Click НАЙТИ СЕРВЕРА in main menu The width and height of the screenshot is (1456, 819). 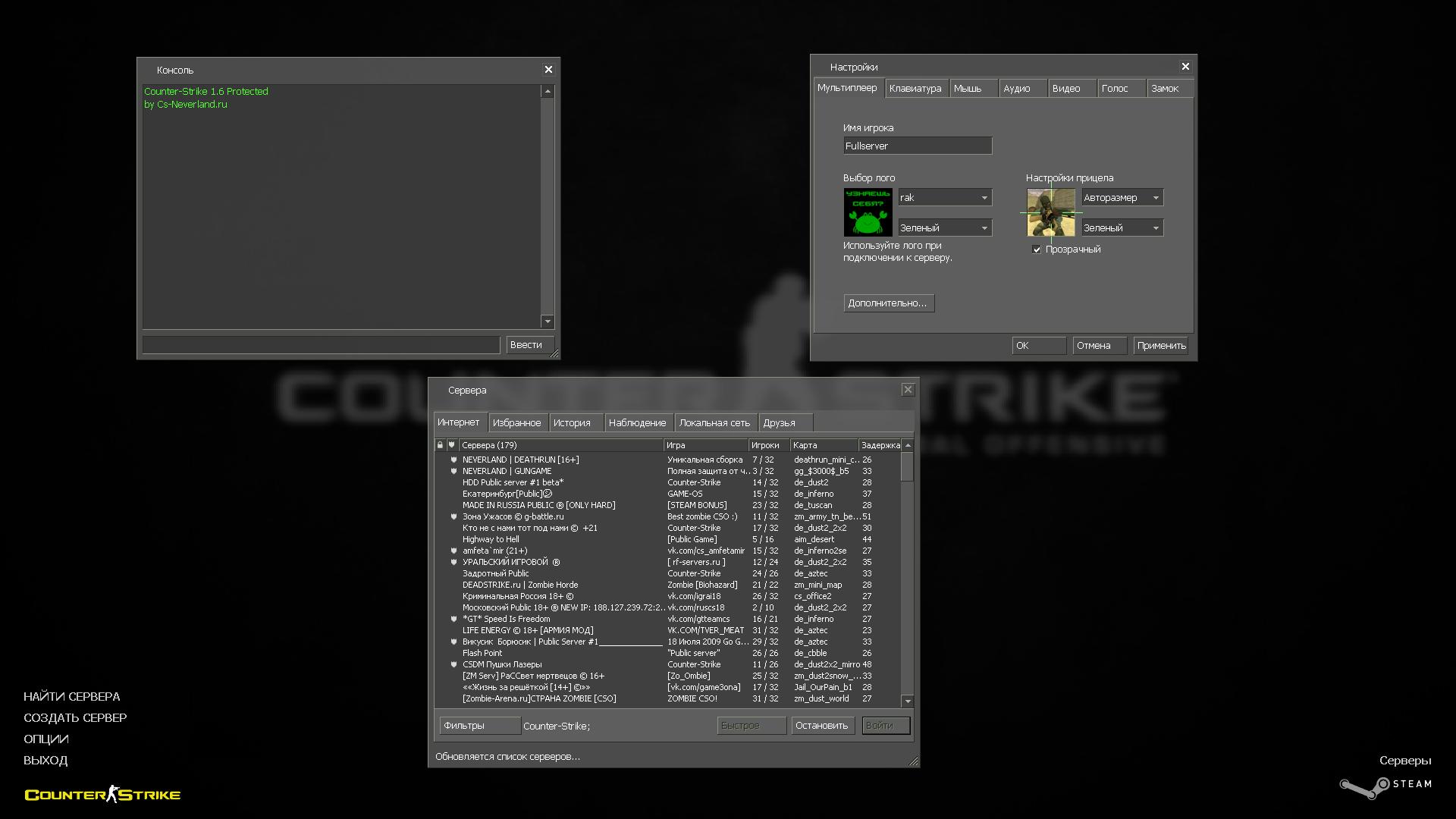pyautogui.click(x=71, y=696)
